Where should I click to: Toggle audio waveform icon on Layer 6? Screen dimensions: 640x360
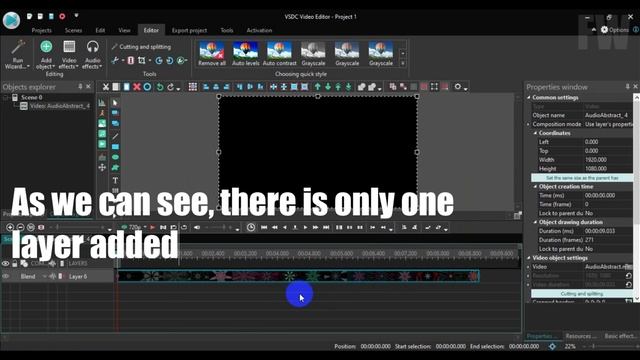pos(53,276)
